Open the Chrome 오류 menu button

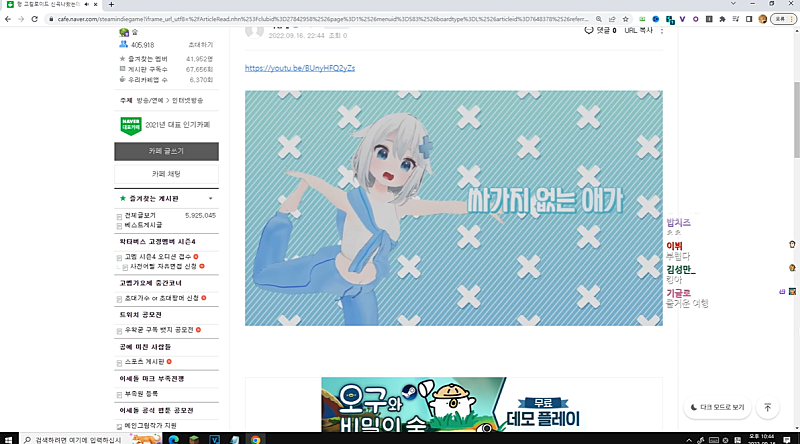(783, 19)
